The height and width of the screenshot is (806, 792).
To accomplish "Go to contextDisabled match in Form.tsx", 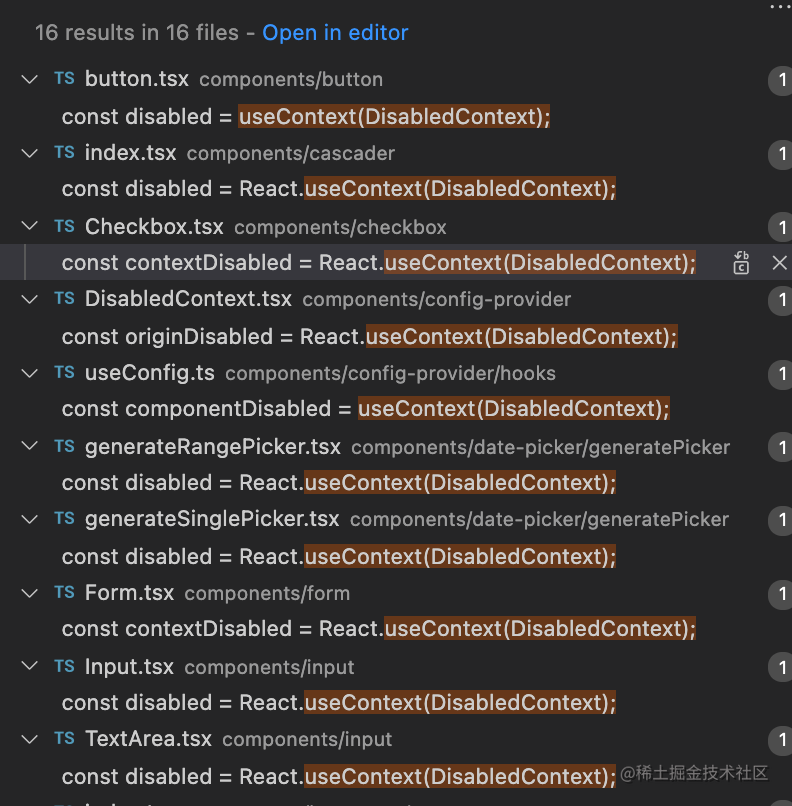I will pyautogui.click(x=379, y=629).
